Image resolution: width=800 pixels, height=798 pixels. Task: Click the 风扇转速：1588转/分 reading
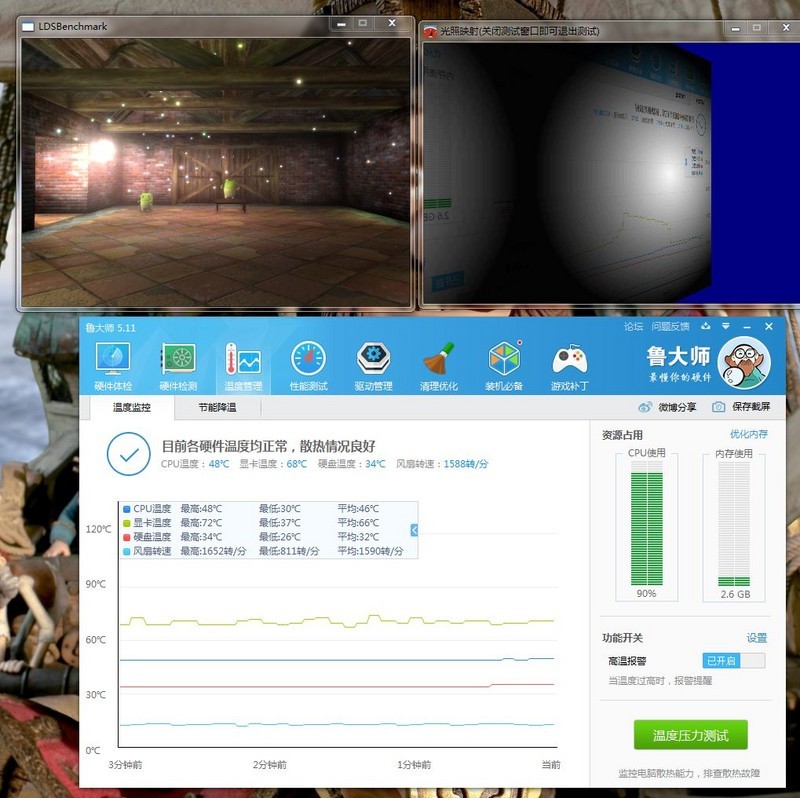(x=442, y=464)
